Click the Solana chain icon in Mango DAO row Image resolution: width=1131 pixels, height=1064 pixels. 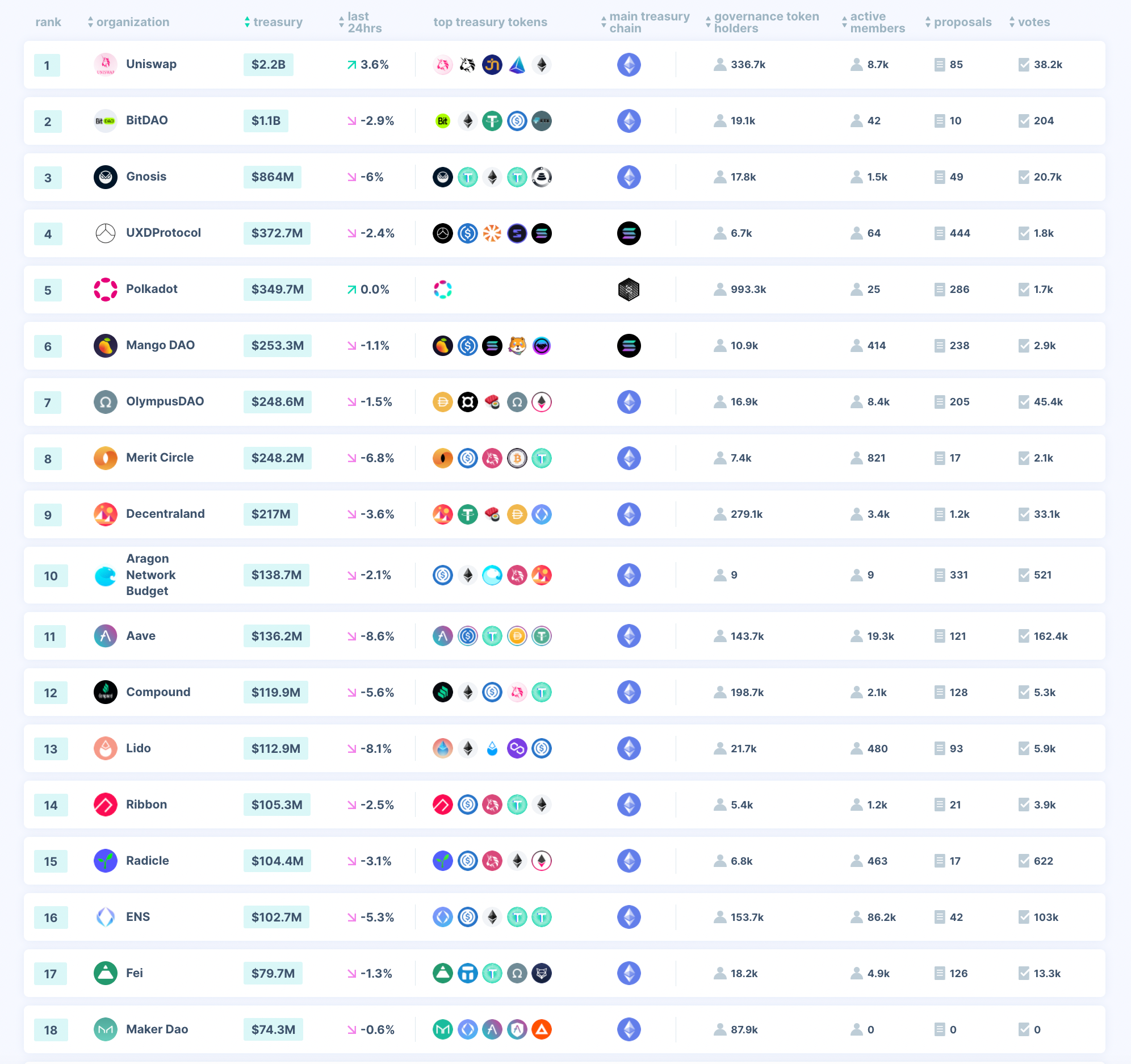(629, 345)
